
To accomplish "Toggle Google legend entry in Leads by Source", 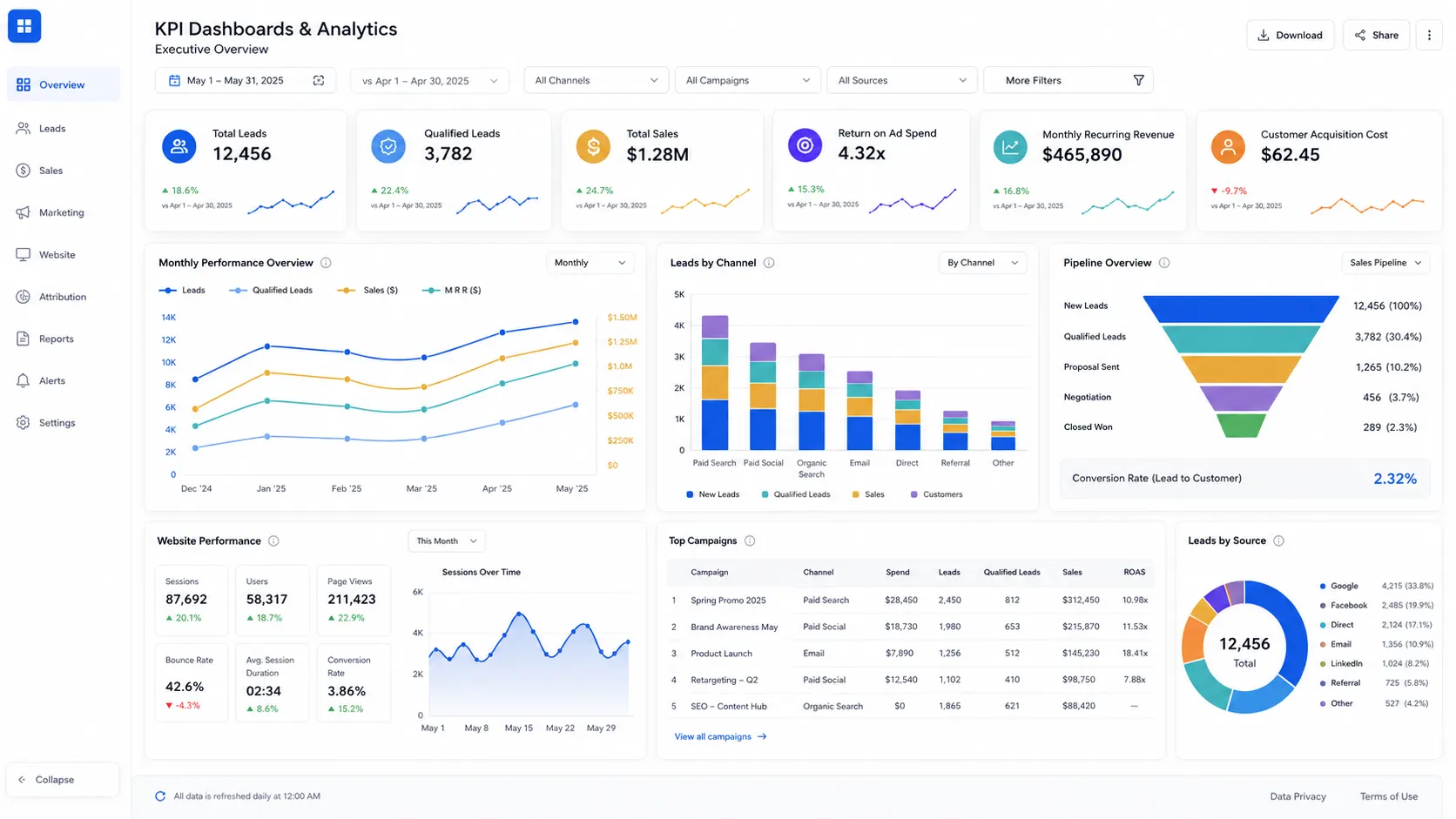I will pos(1339,586).
